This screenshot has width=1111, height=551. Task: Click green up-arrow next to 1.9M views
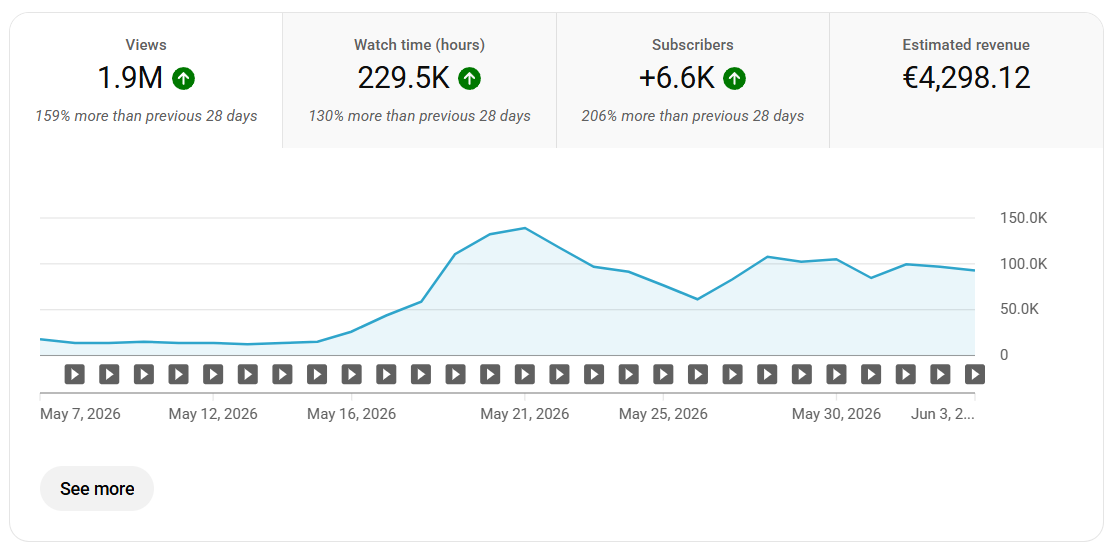184,79
